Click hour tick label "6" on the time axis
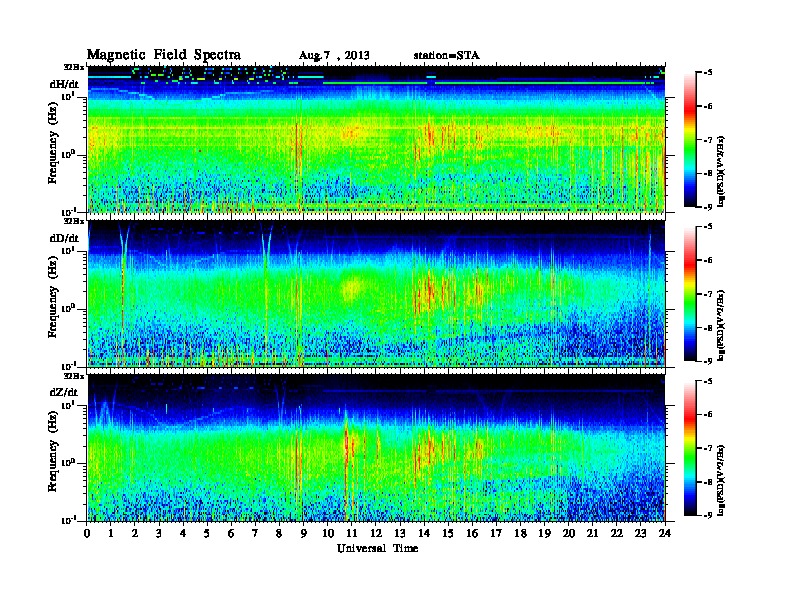The image size is (792, 612). pyautogui.click(x=231, y=533)
